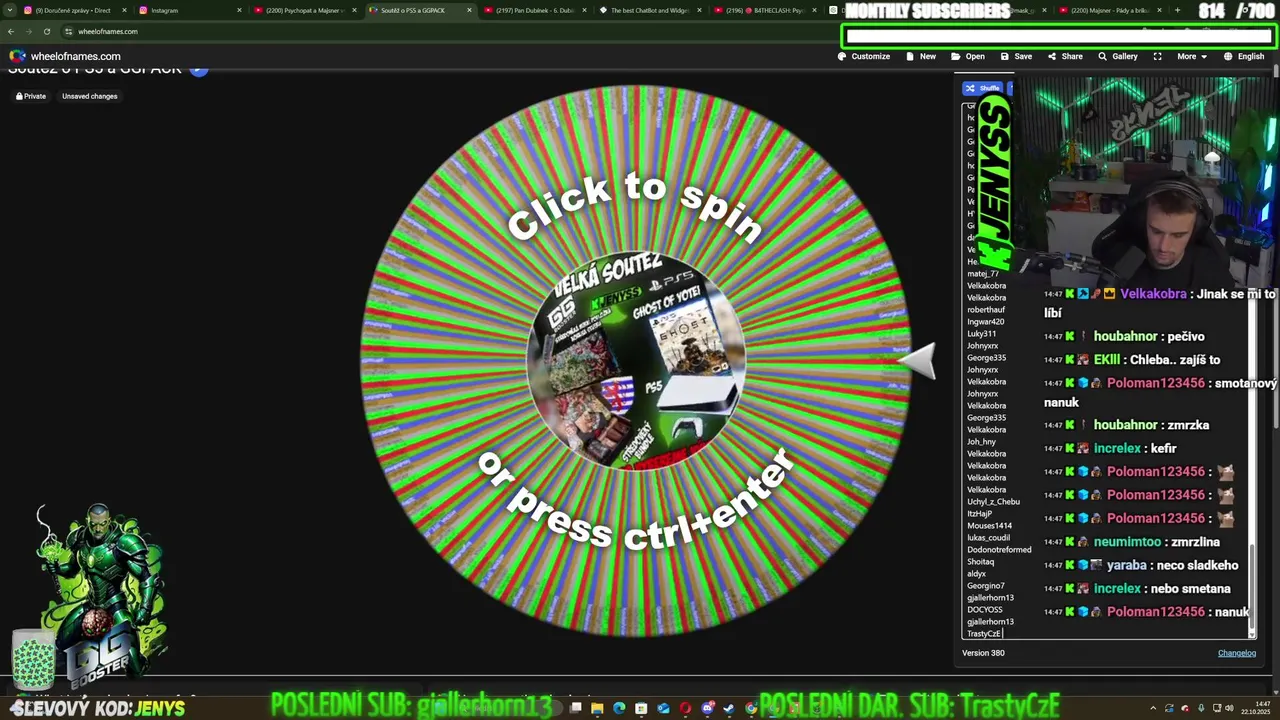Switch to B4THECLASH tab
Viewport: 1280px width, 720px height.
(765, 10)
